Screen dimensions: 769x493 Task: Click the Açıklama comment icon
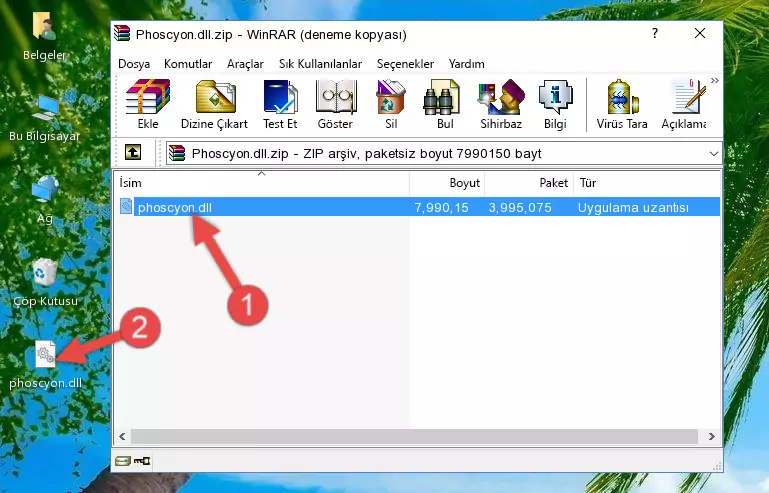tap(684, 104)
